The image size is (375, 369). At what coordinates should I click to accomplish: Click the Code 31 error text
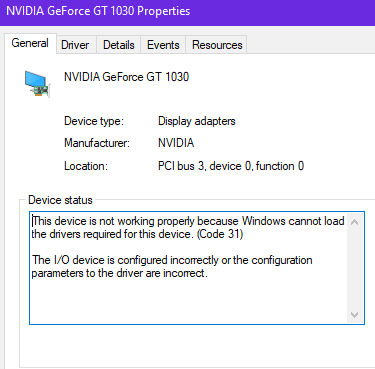coord(188,227)
